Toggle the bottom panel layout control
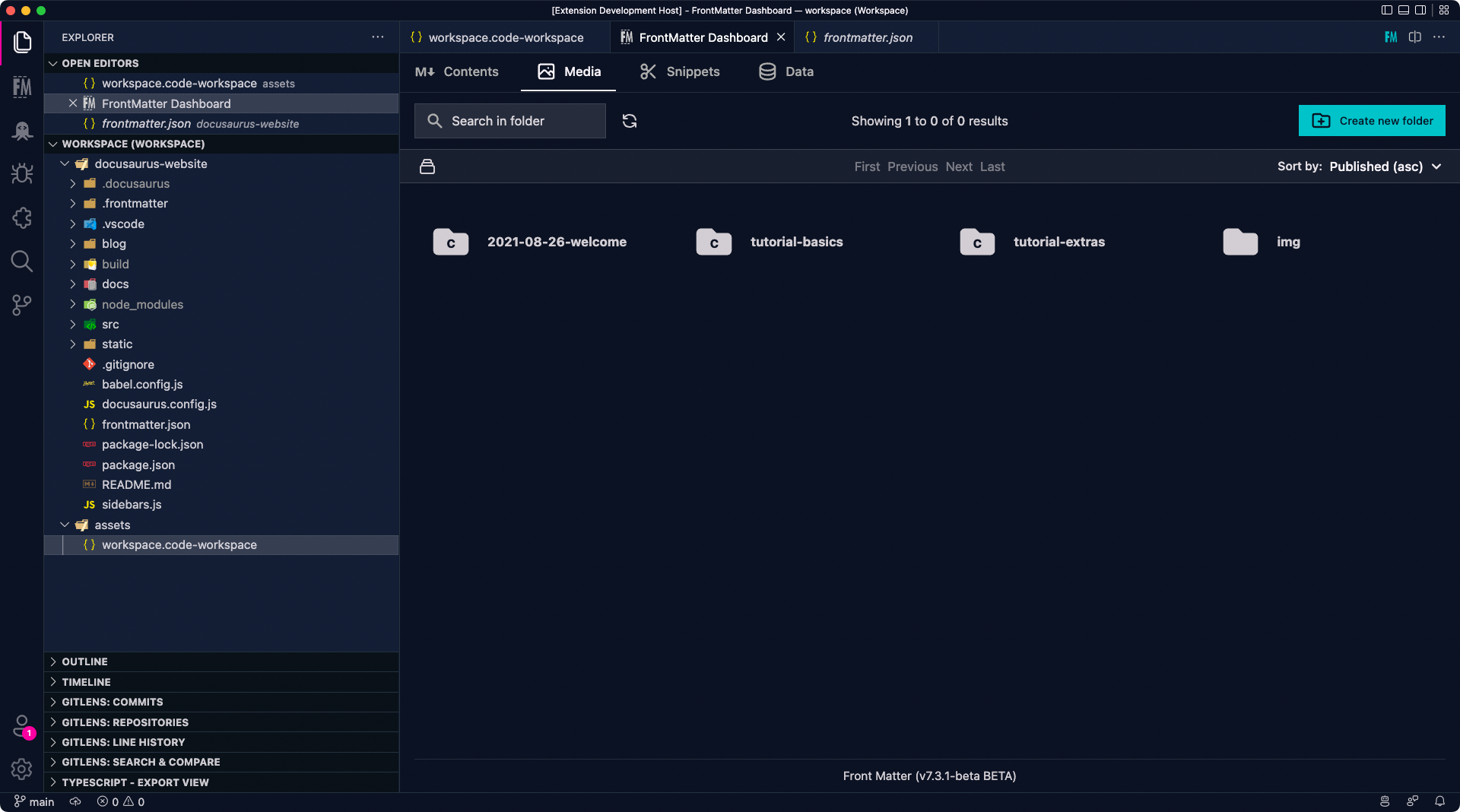The height and width of the screenshot is (812, 1460). click(x=1403, y=10)
